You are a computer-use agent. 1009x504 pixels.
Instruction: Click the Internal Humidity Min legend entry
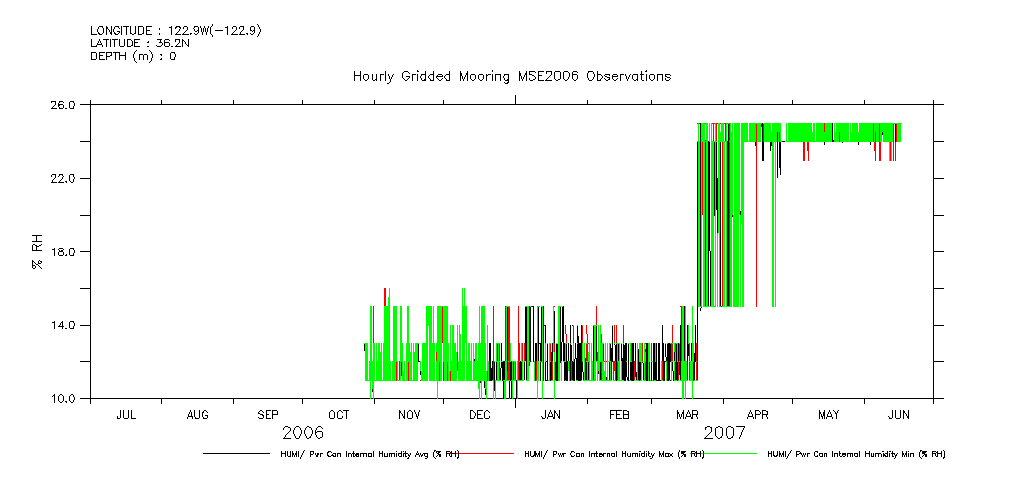856,454
